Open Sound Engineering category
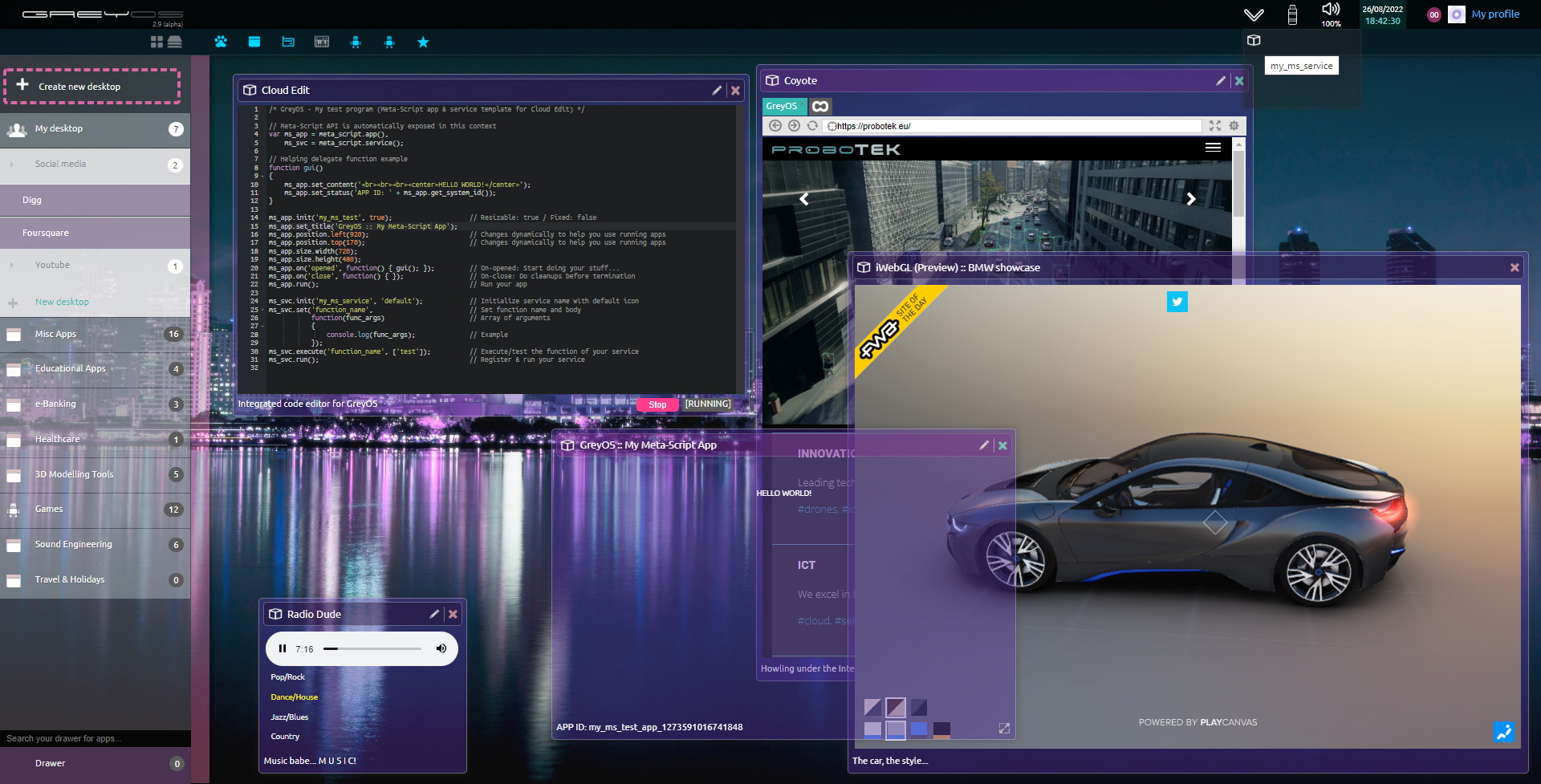 pos(95,545)
